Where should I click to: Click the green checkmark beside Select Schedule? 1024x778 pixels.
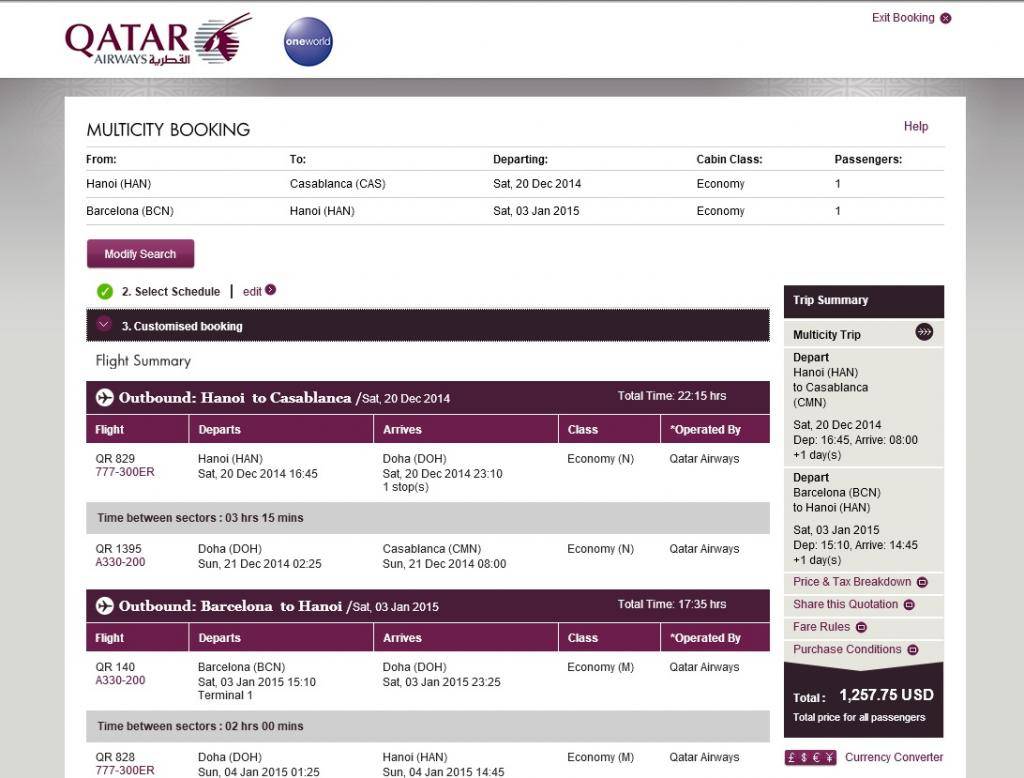click(x=104, y=291)
